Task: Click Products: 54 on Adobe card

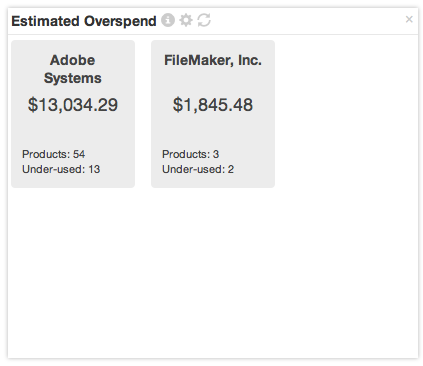Action: coord(53,154)
